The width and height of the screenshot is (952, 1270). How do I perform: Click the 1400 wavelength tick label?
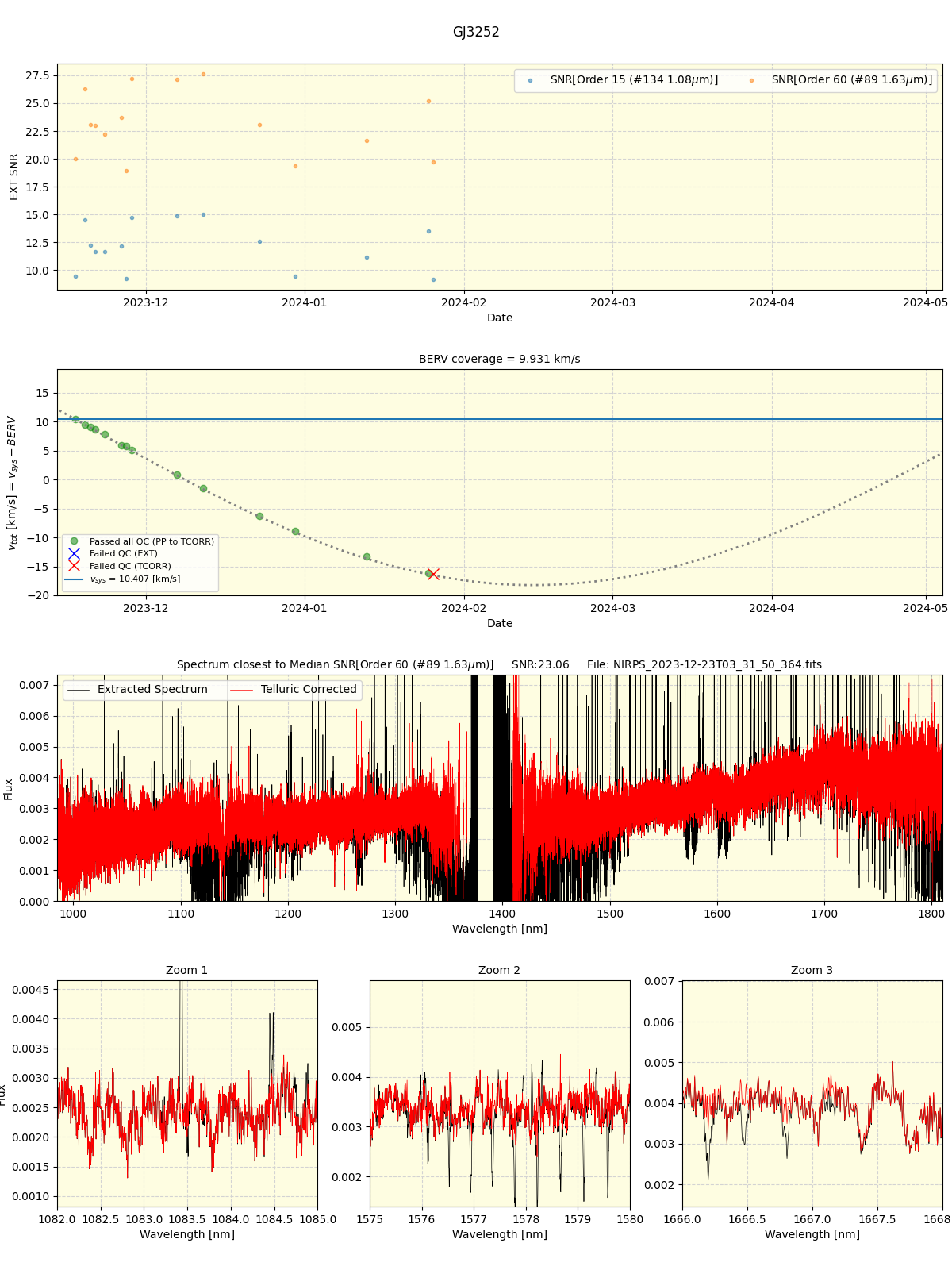tap(502, 913)
